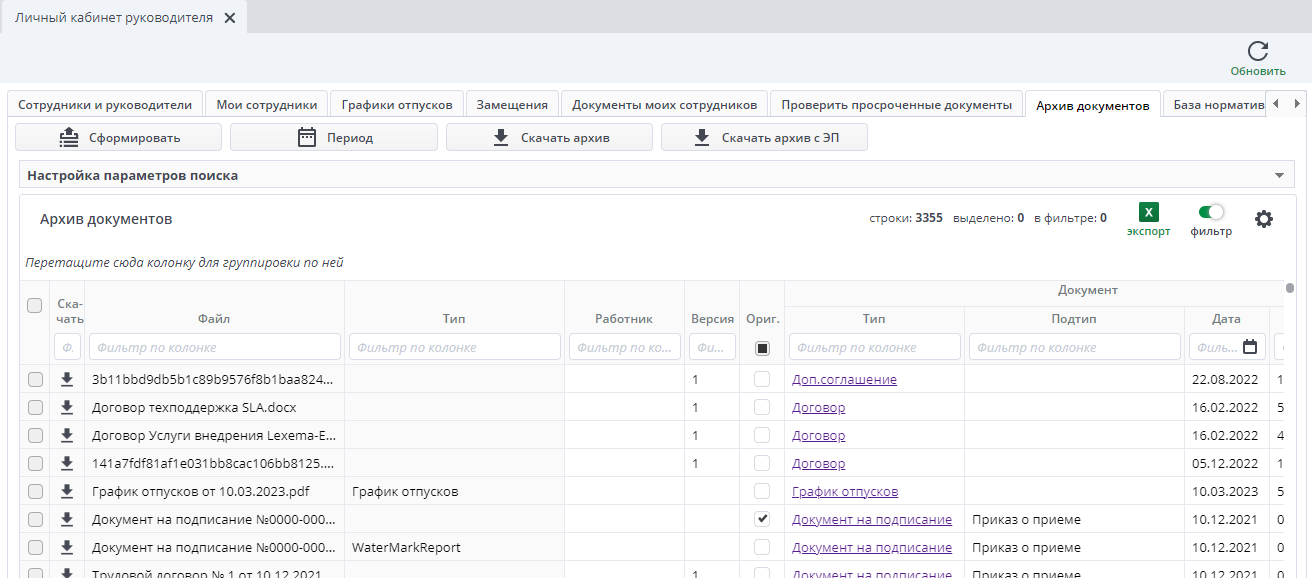Click the Документ Тип filter field
1312x578 pixels.
click(x=875, y=347)
